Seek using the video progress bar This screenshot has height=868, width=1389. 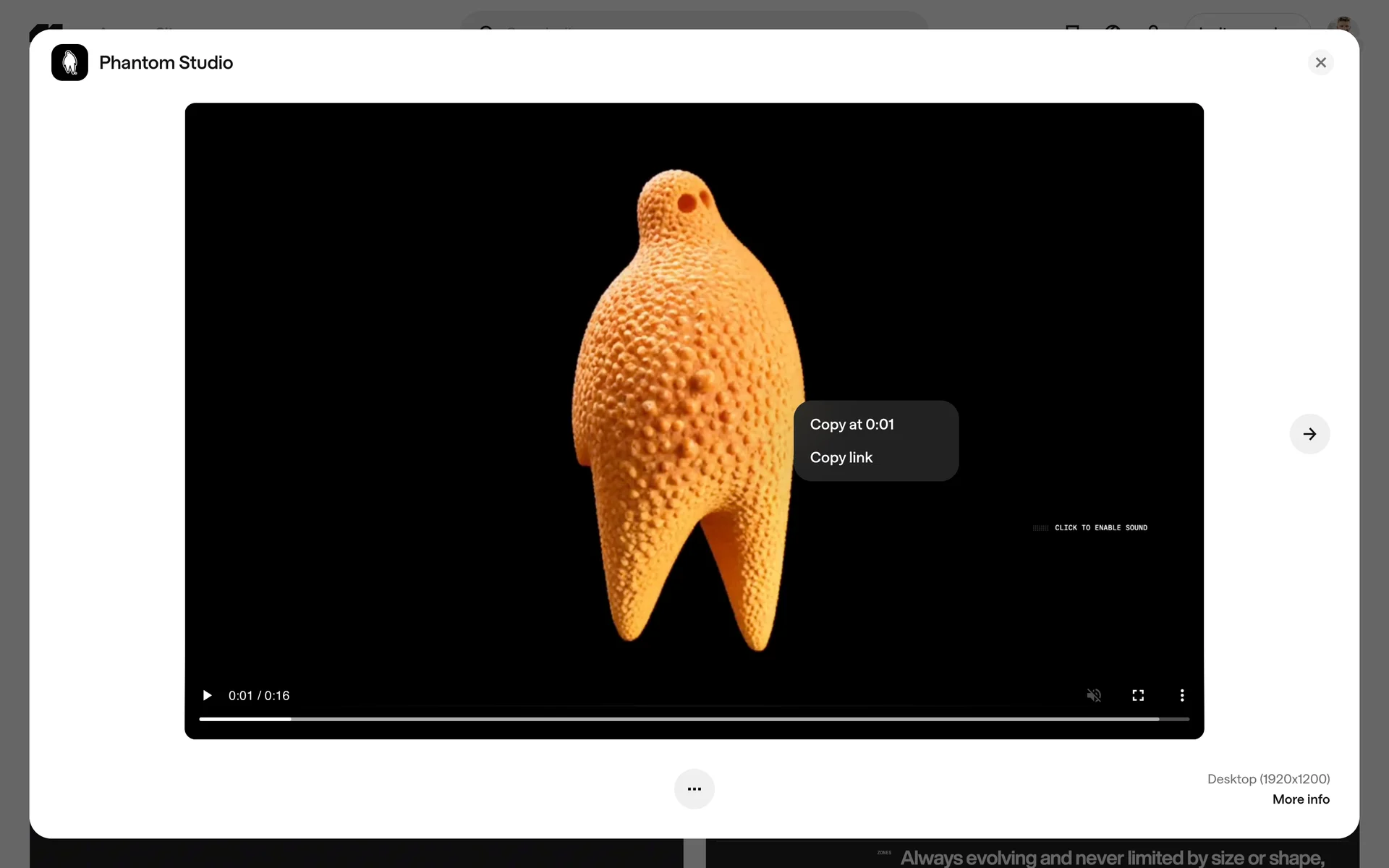(693, 719)
